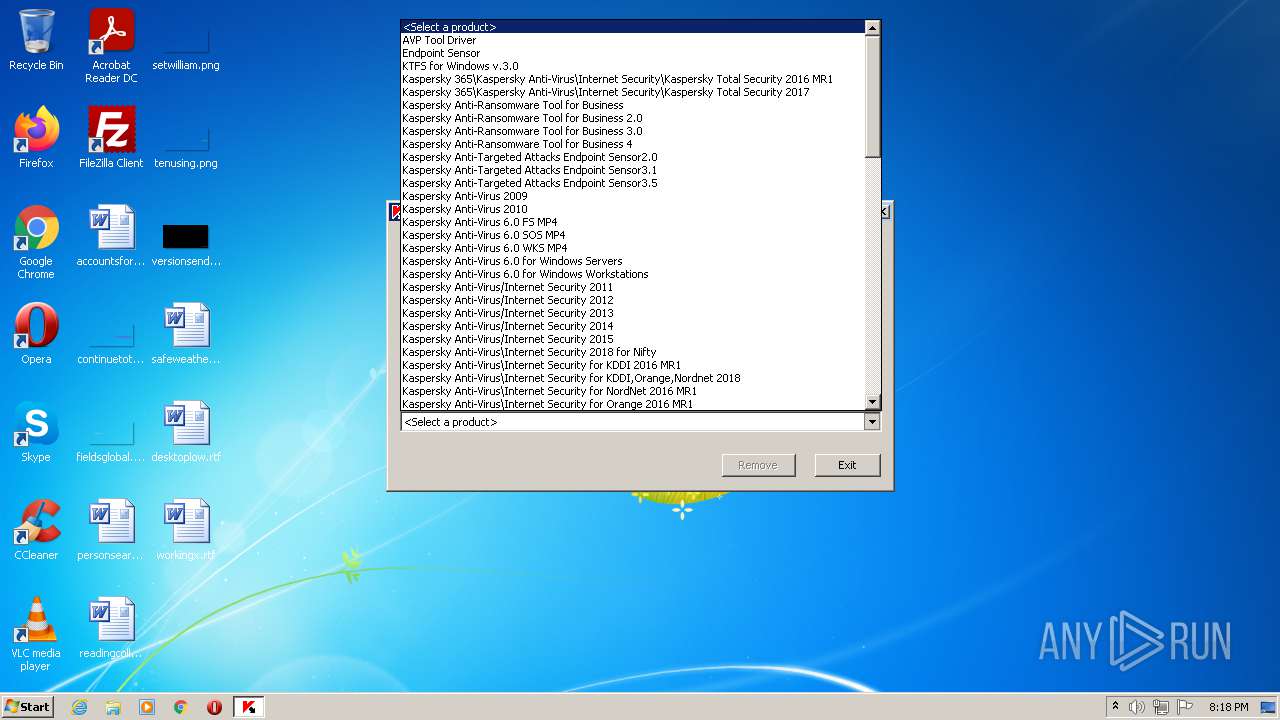Image resolution: width=1280 pixels, height=720 pixels.
Task: Open the Firefox desktop shortcut
Action: click(x=36, y=138)
